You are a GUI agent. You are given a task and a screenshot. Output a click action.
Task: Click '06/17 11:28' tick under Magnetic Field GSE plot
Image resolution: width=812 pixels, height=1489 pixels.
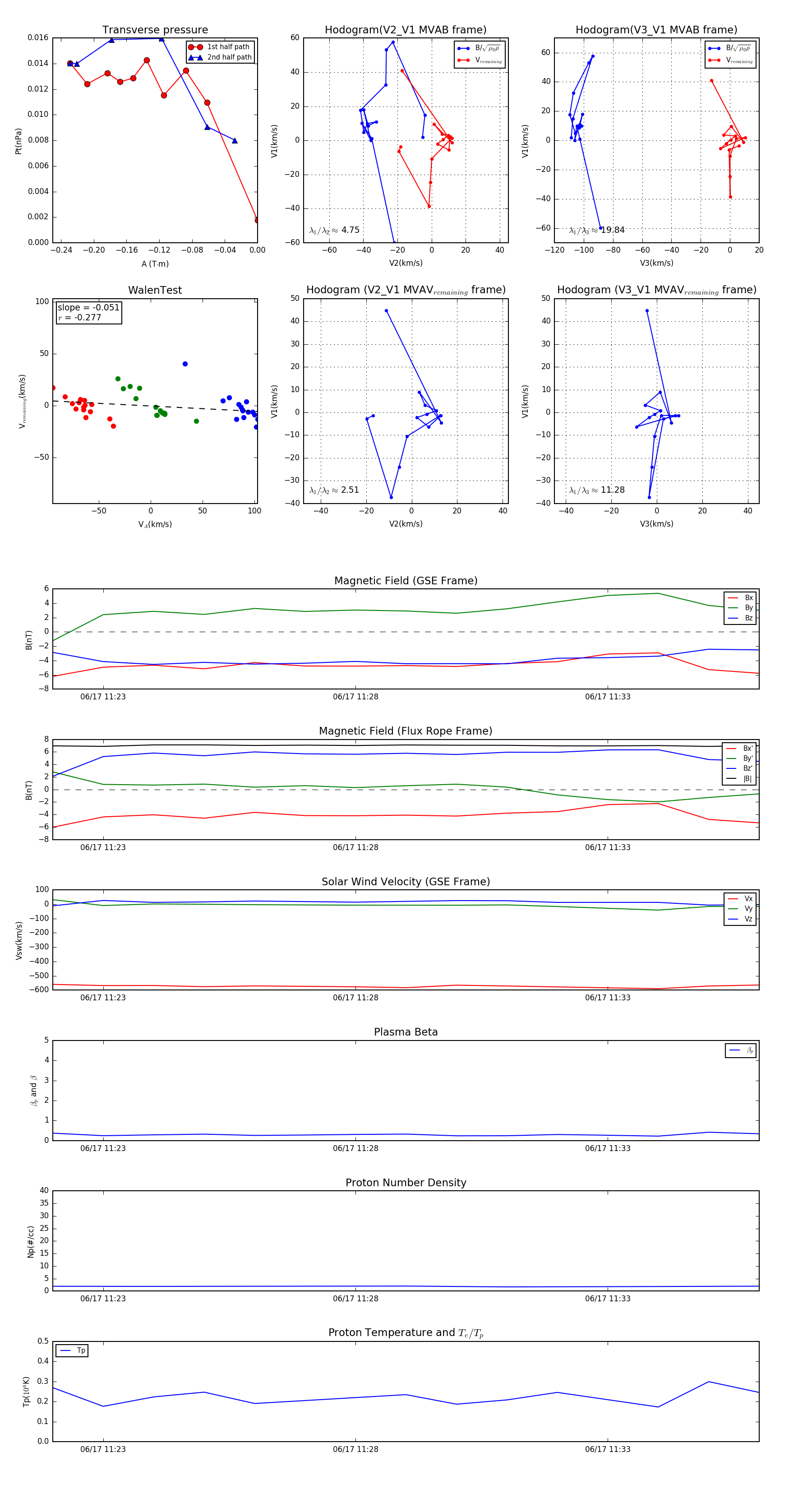pyautogui.click(x=355, y=697)
